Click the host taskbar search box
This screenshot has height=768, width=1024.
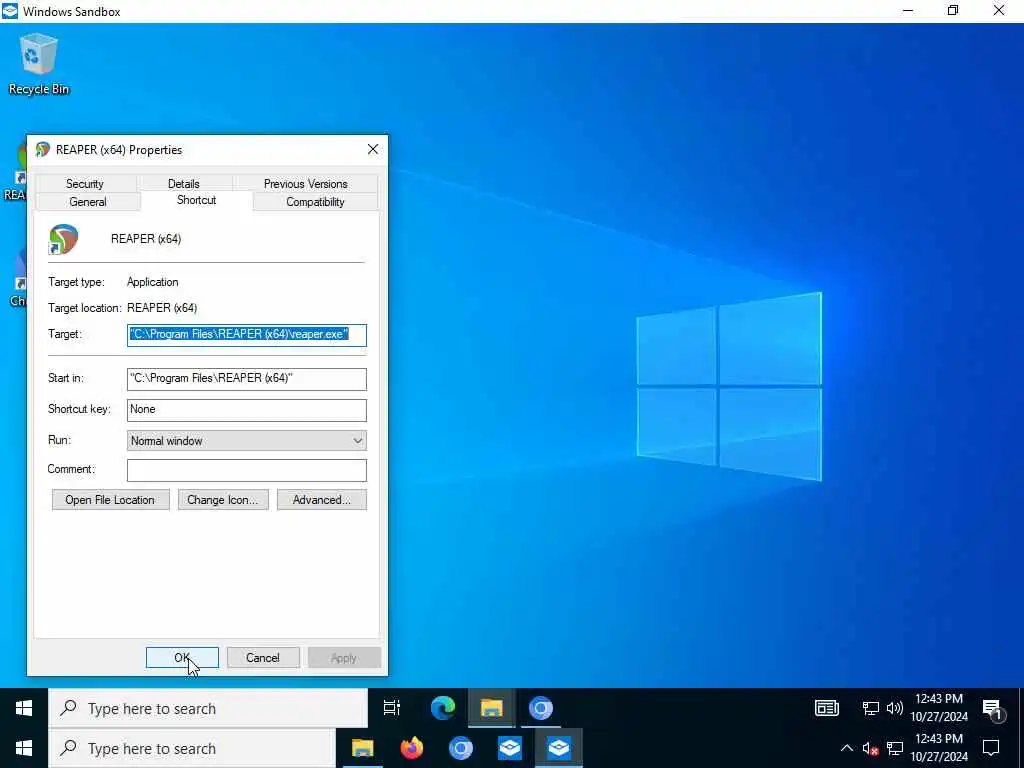192,748
